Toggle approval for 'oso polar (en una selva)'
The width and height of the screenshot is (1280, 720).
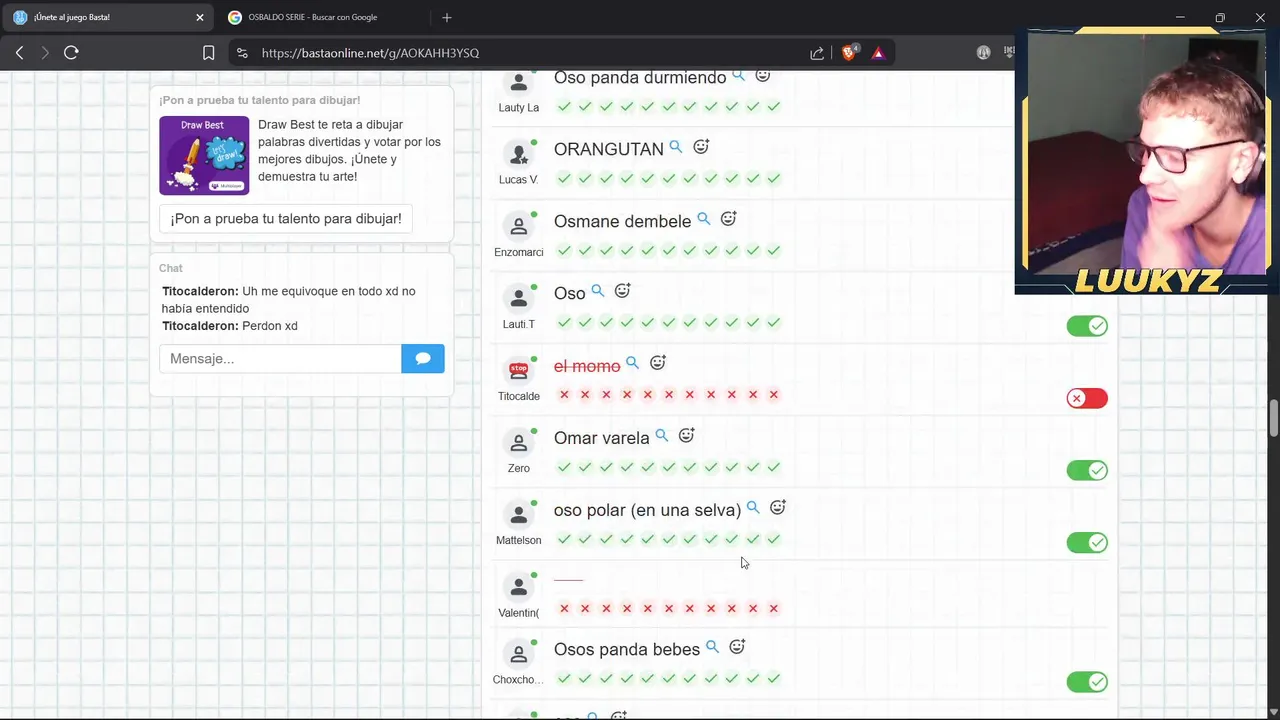[1087, 543]
